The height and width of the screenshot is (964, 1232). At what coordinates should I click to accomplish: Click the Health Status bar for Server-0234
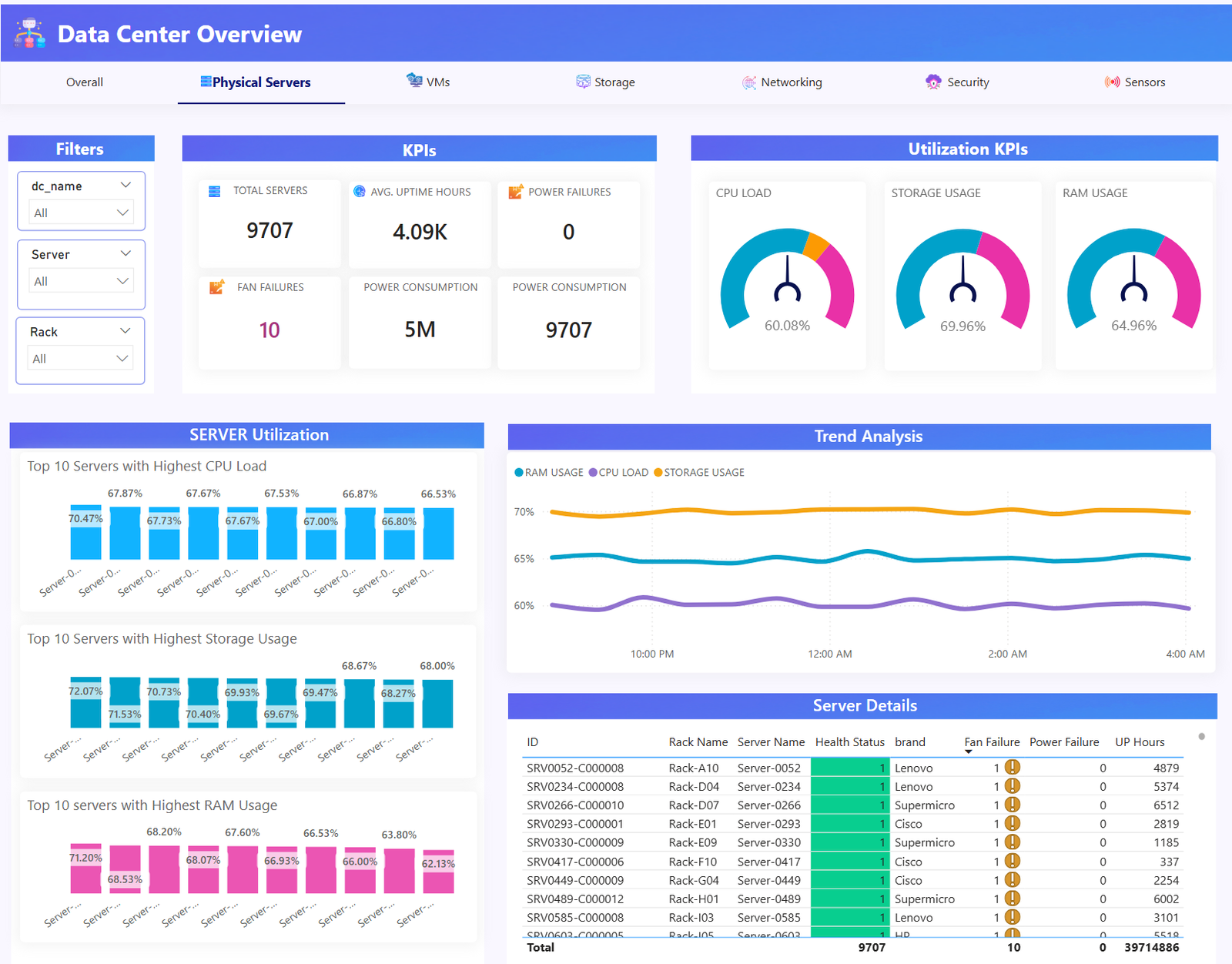pos(849,786)
